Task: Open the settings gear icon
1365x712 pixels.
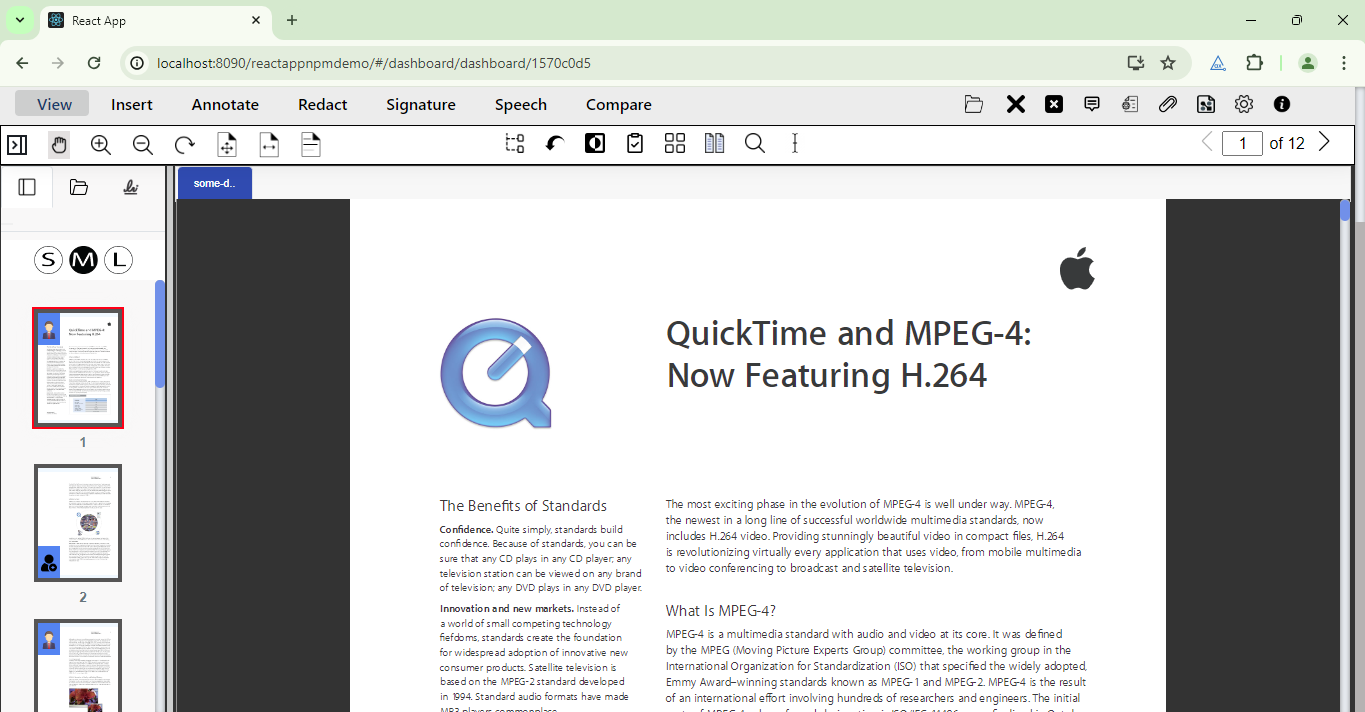Action: coord(1243,104)
